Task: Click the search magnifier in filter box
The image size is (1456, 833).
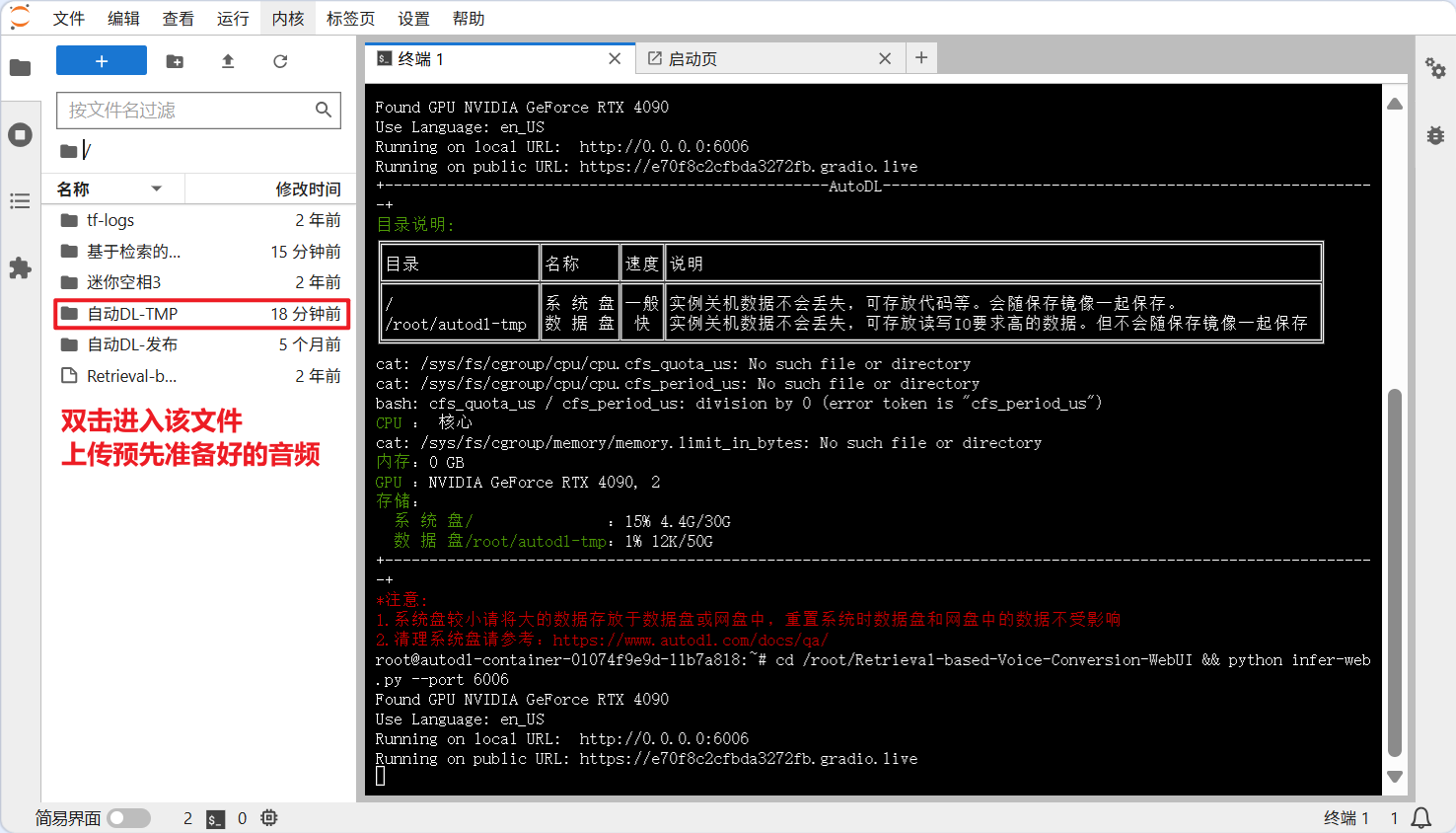Action: (x=323, y=110)
